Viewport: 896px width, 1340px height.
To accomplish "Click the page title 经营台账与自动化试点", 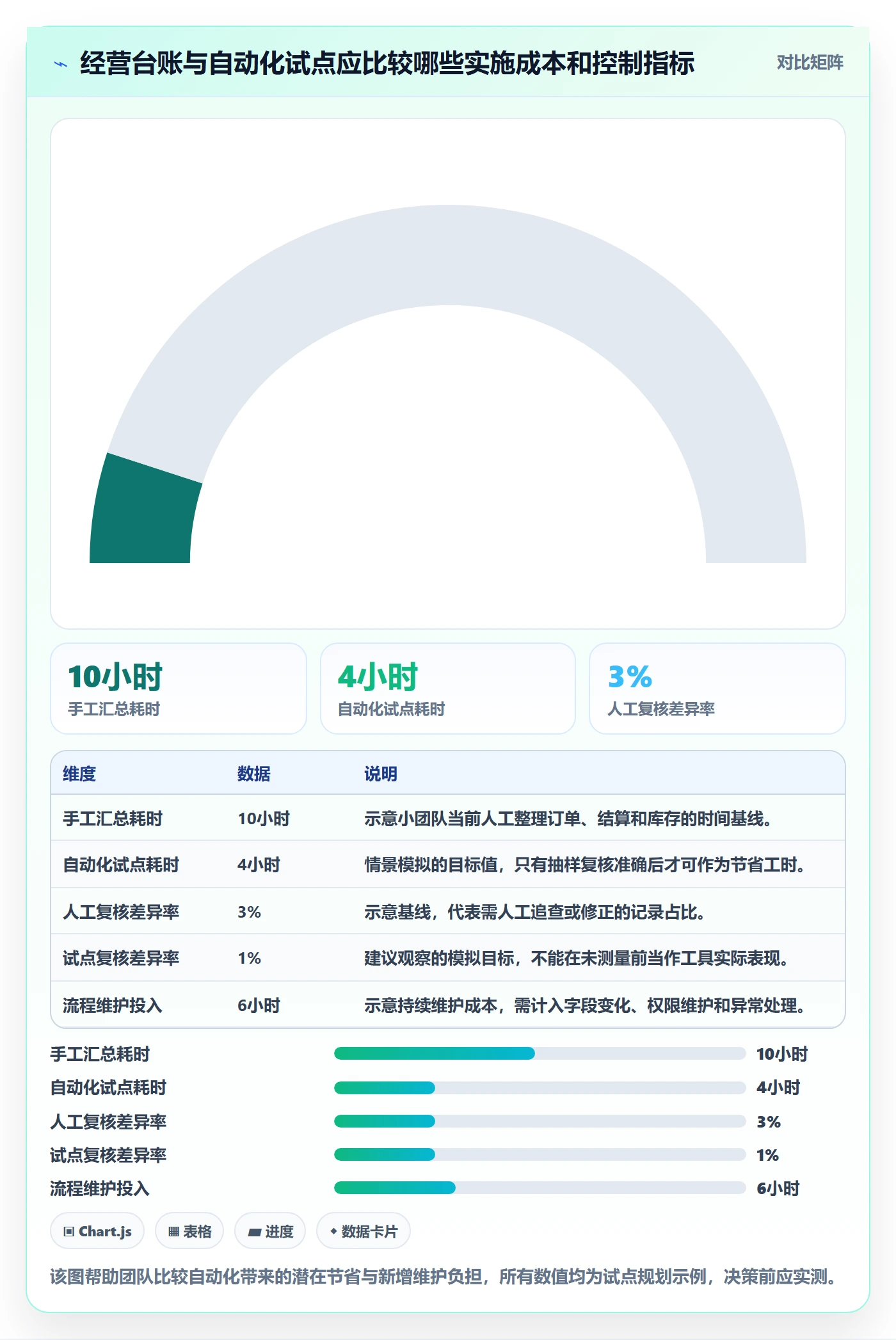I will [387, 63].
